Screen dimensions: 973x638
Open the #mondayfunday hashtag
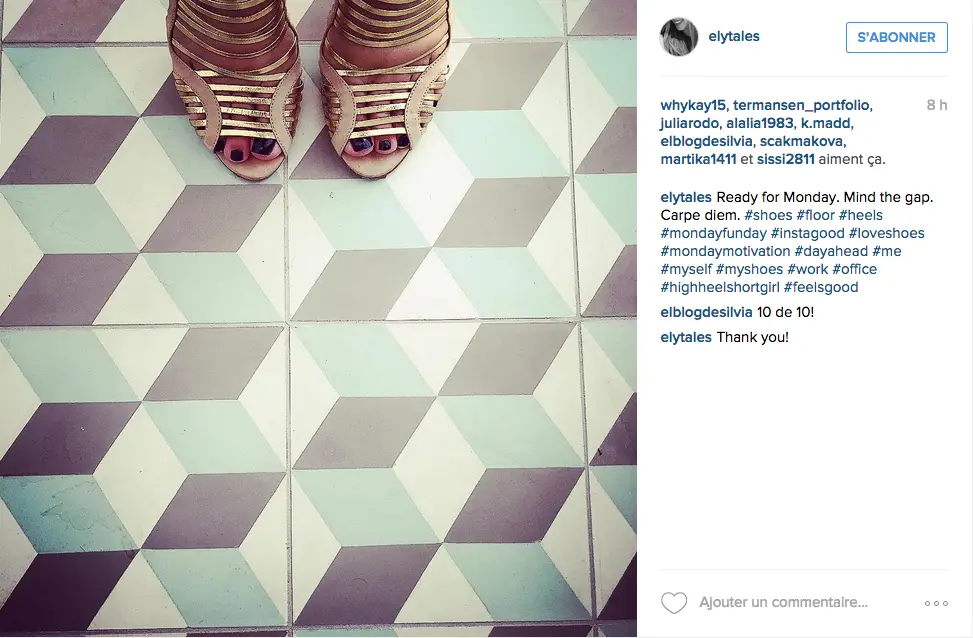pos(714,233)
